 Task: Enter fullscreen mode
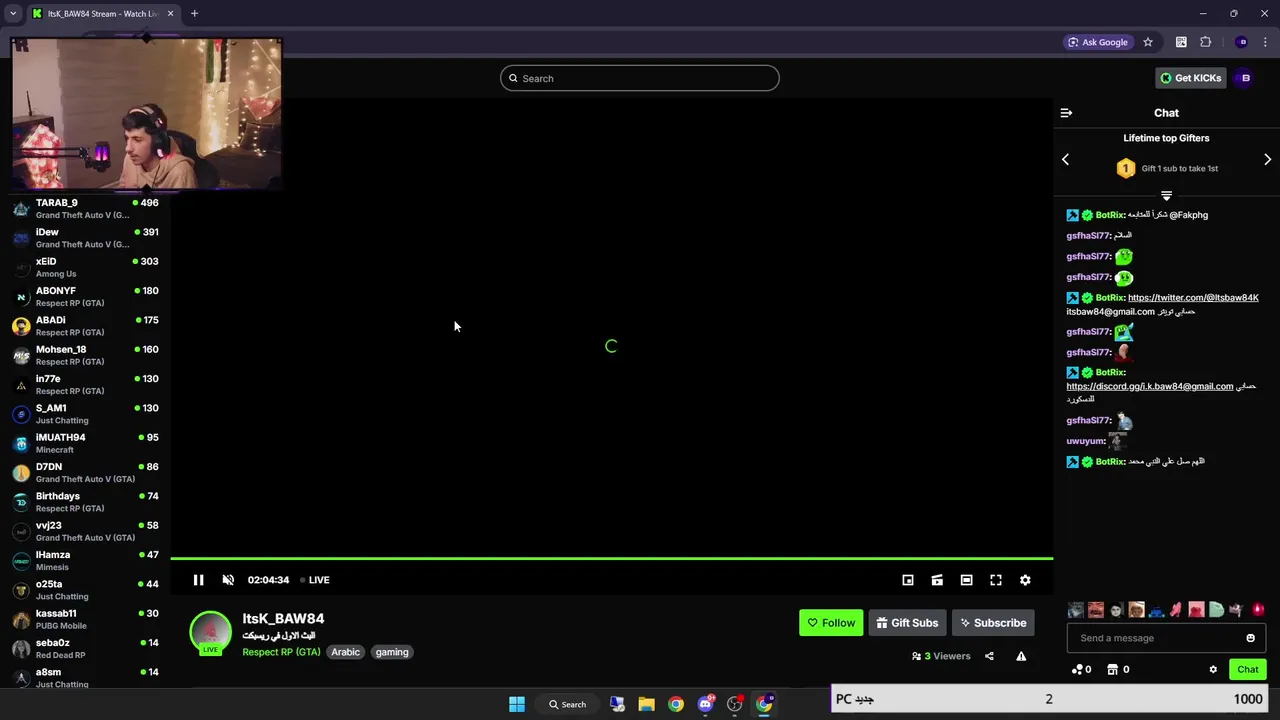pos(996,580)
